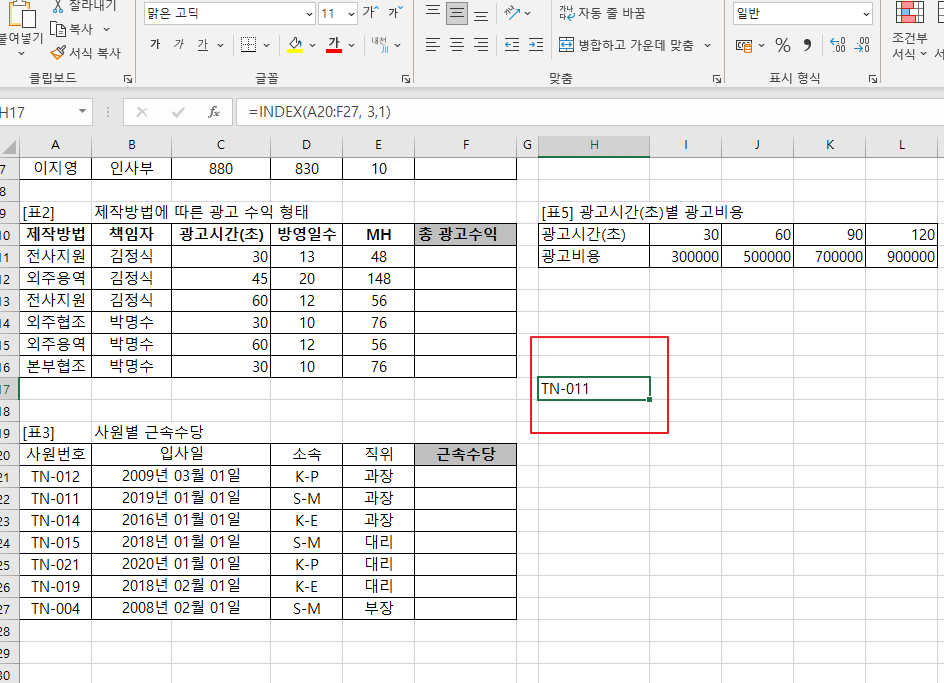Apply comma style number format
Viewport: 944px width, 683px height.
tap(807, 45)
